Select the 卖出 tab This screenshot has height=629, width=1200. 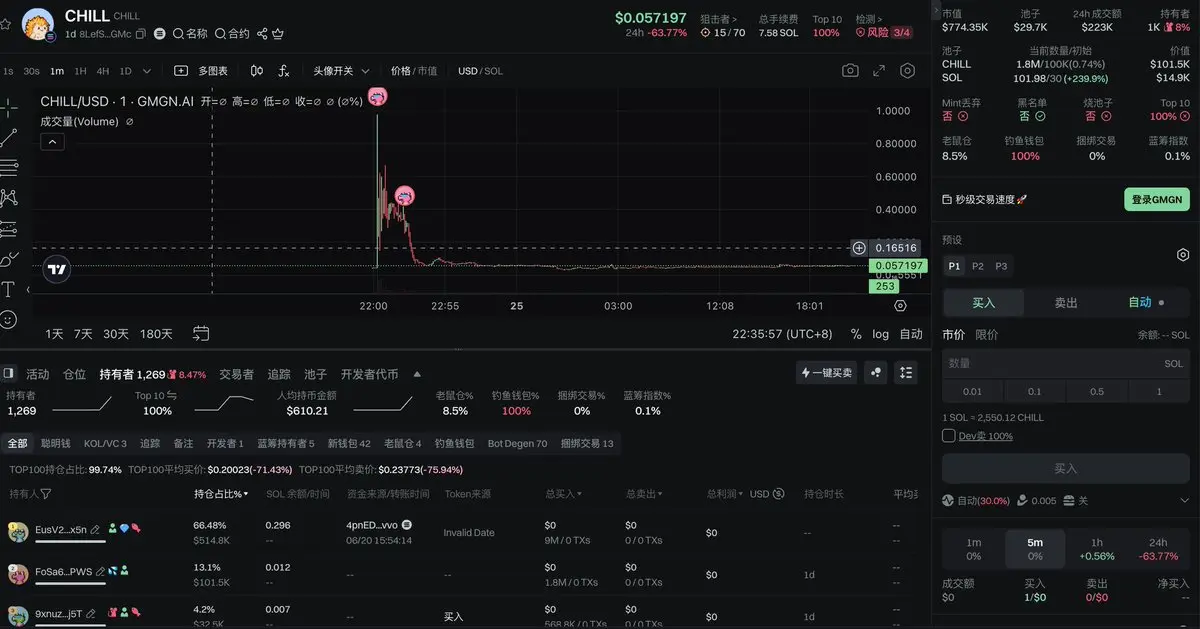click(x=1066, y=302)
